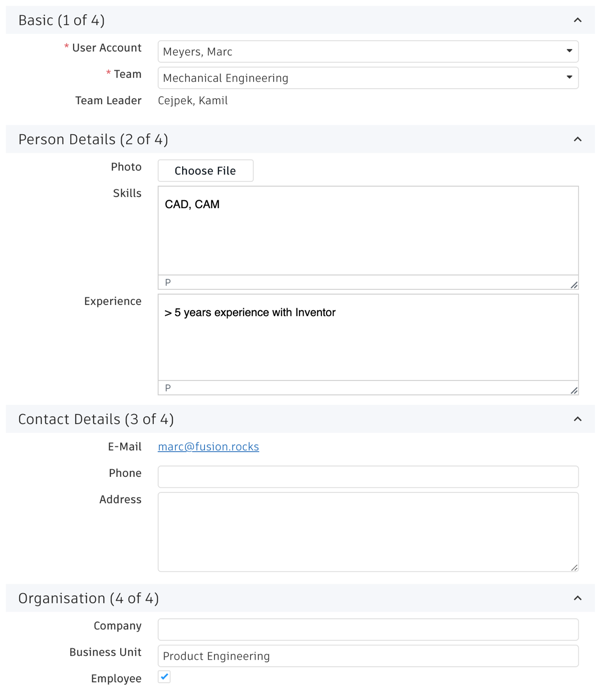Focus the Phone input field

coord(368,476)
